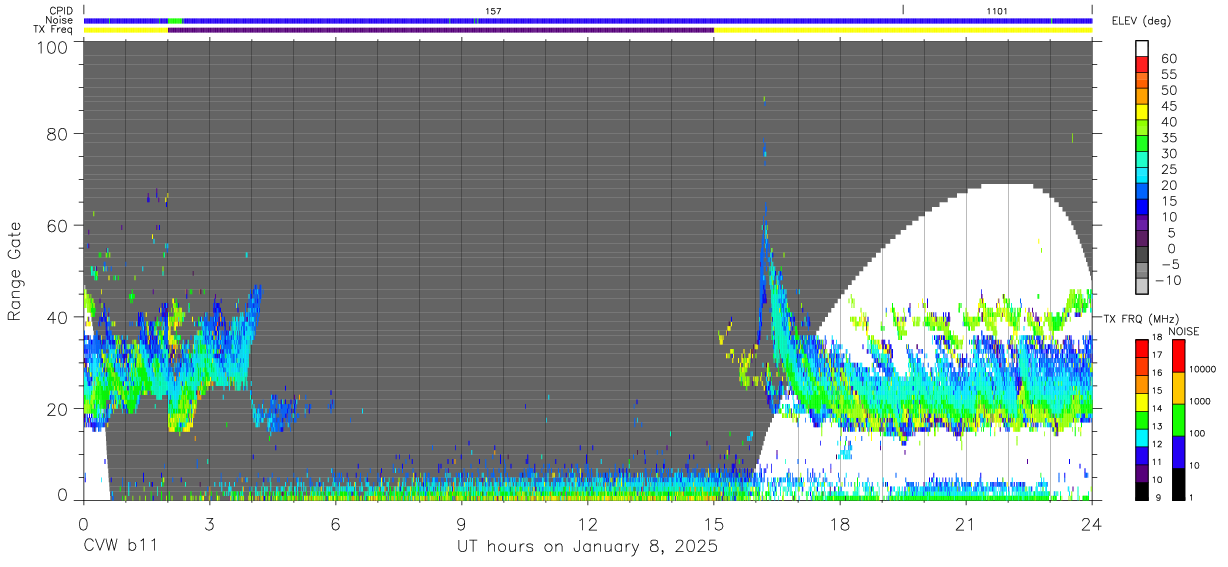1228x567 pixels.
Task: Click the green segment in the top Noise strip
Action: tap(175, 20)
